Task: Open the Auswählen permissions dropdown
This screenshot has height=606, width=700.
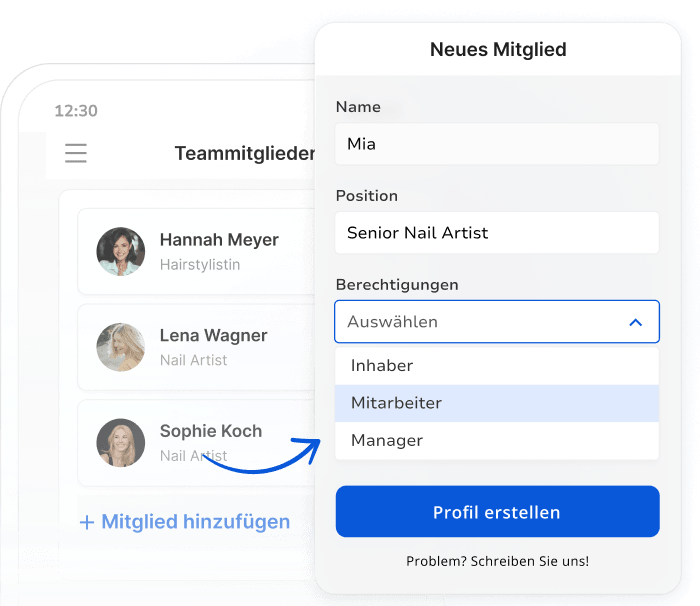Action: click(497, 322)
